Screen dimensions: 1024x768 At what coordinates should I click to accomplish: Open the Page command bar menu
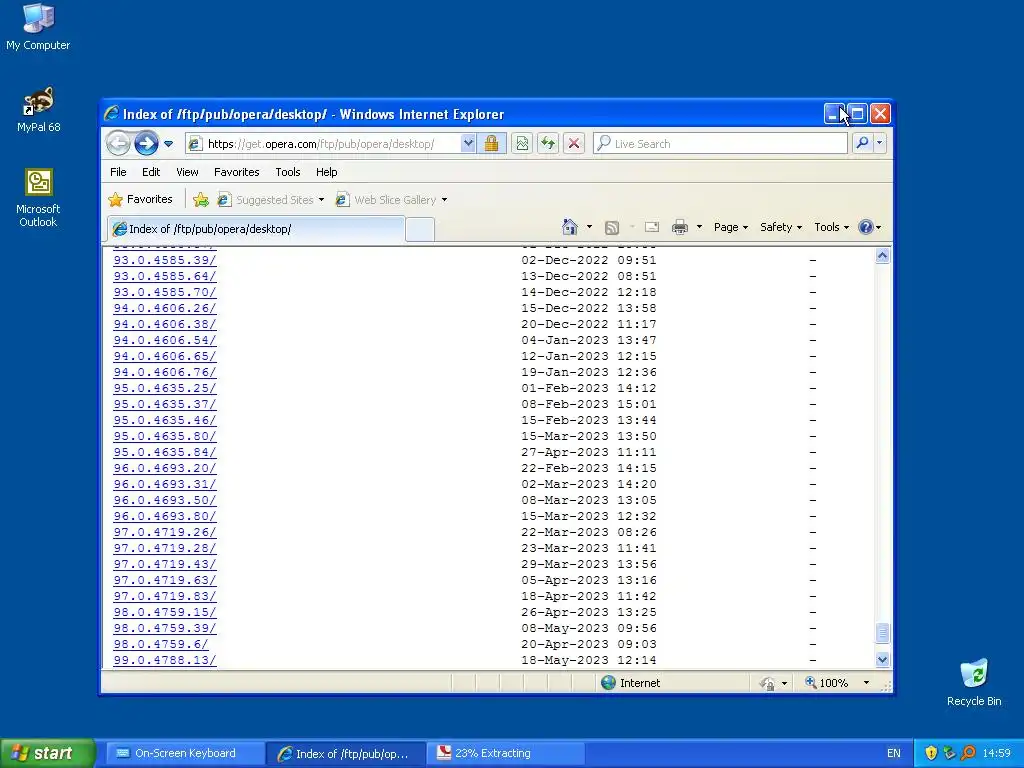click(731, 227)
